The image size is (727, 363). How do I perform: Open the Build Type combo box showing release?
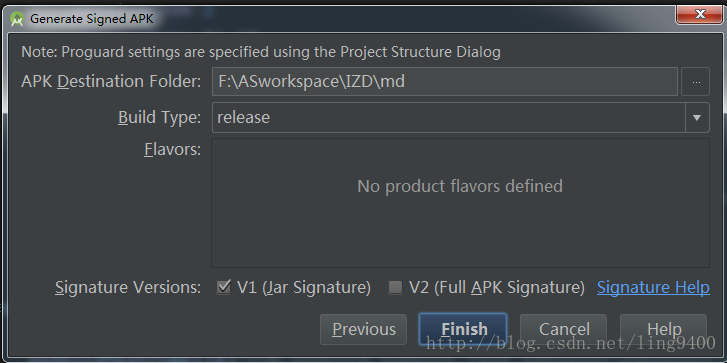click(460, 117)
